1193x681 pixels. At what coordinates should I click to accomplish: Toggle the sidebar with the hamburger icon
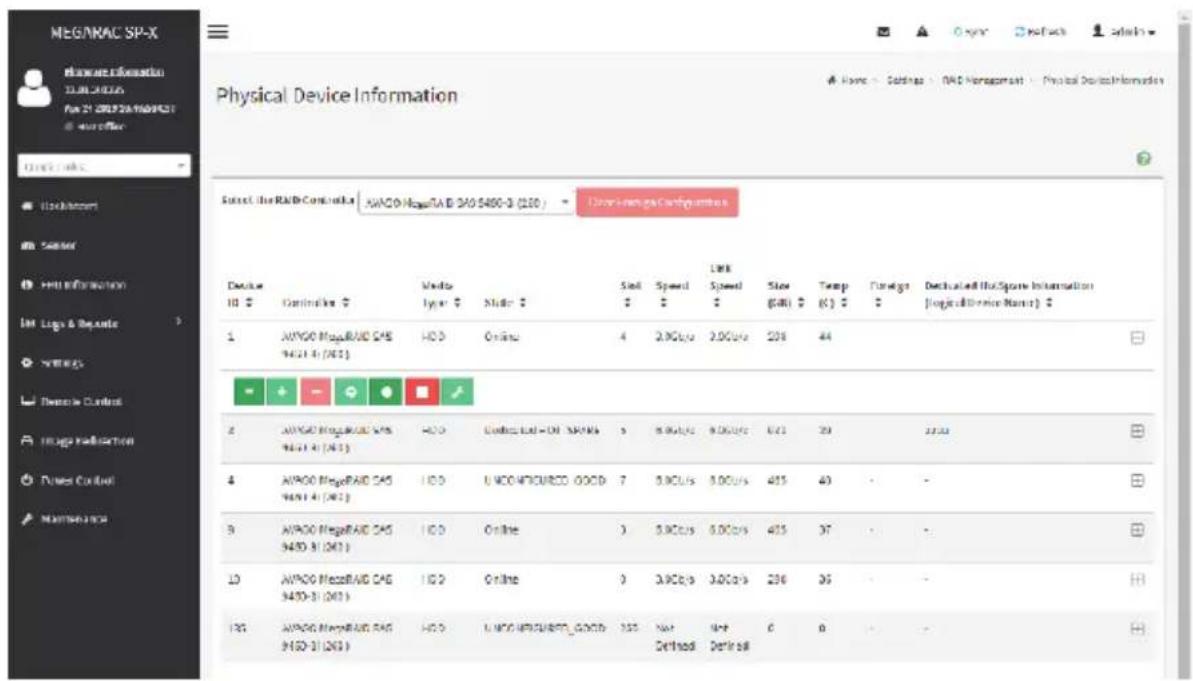coord(218,31)
